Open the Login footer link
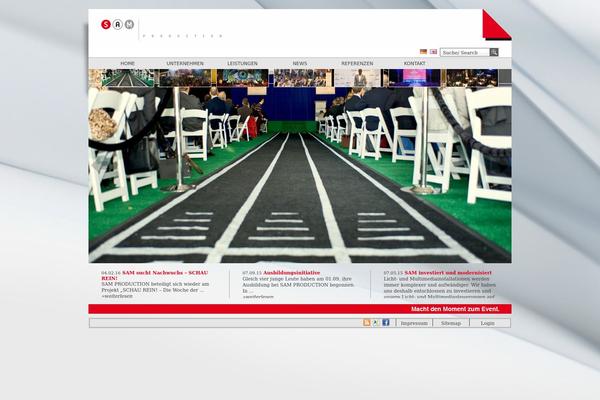Image resolution: width=600 pixels, height=400 pixels. [x=488, y=323]
